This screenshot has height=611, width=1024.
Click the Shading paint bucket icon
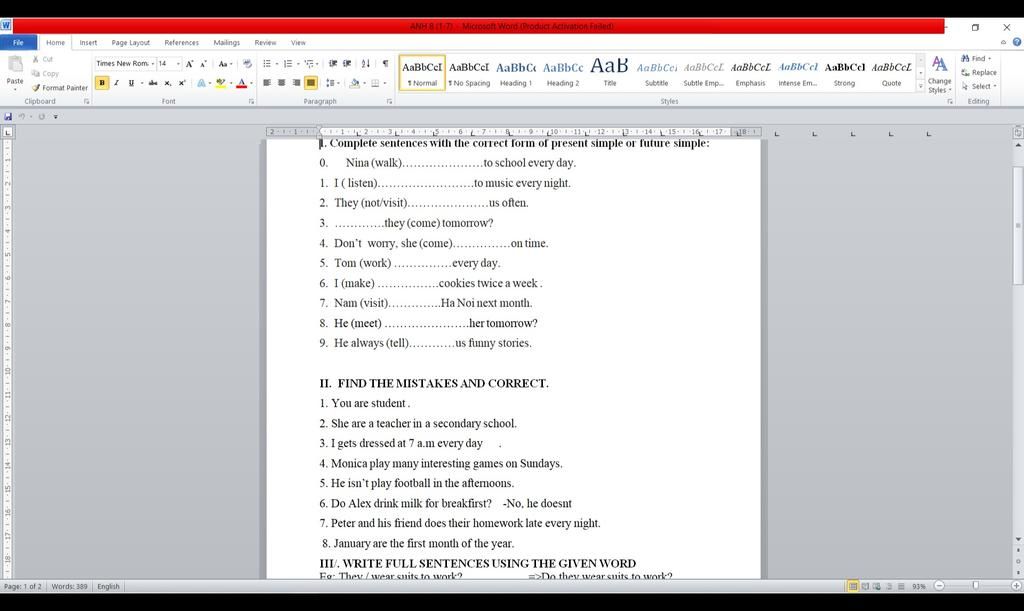coord(354,83)
